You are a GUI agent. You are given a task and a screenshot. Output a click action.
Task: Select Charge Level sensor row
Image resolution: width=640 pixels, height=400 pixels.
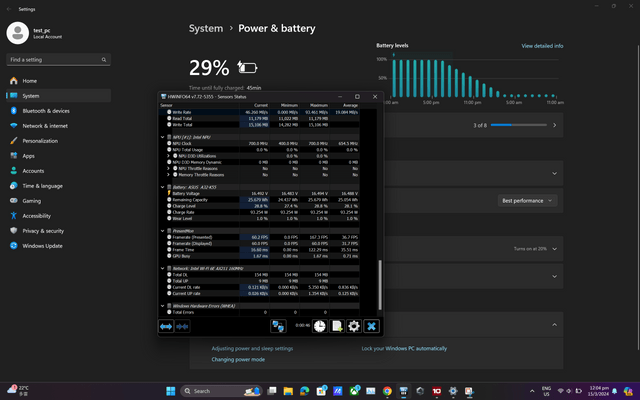(x=259, y=206)
